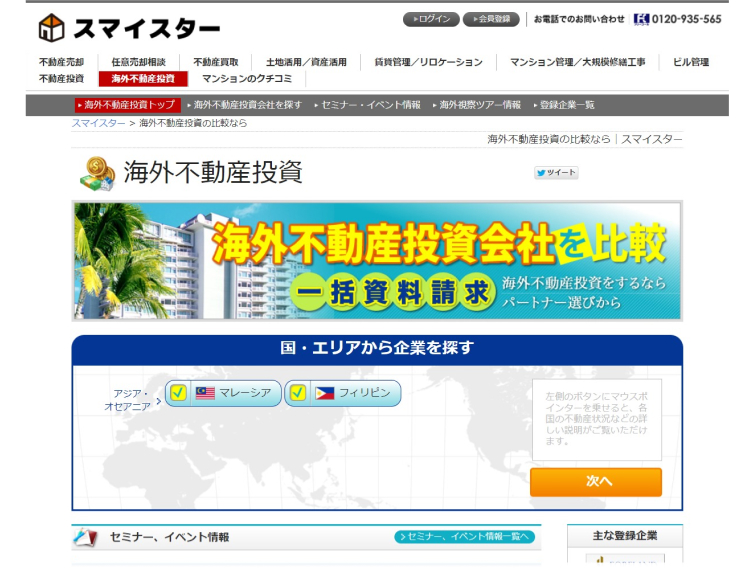Click the スマイスター logo icon

click(52, 27)
